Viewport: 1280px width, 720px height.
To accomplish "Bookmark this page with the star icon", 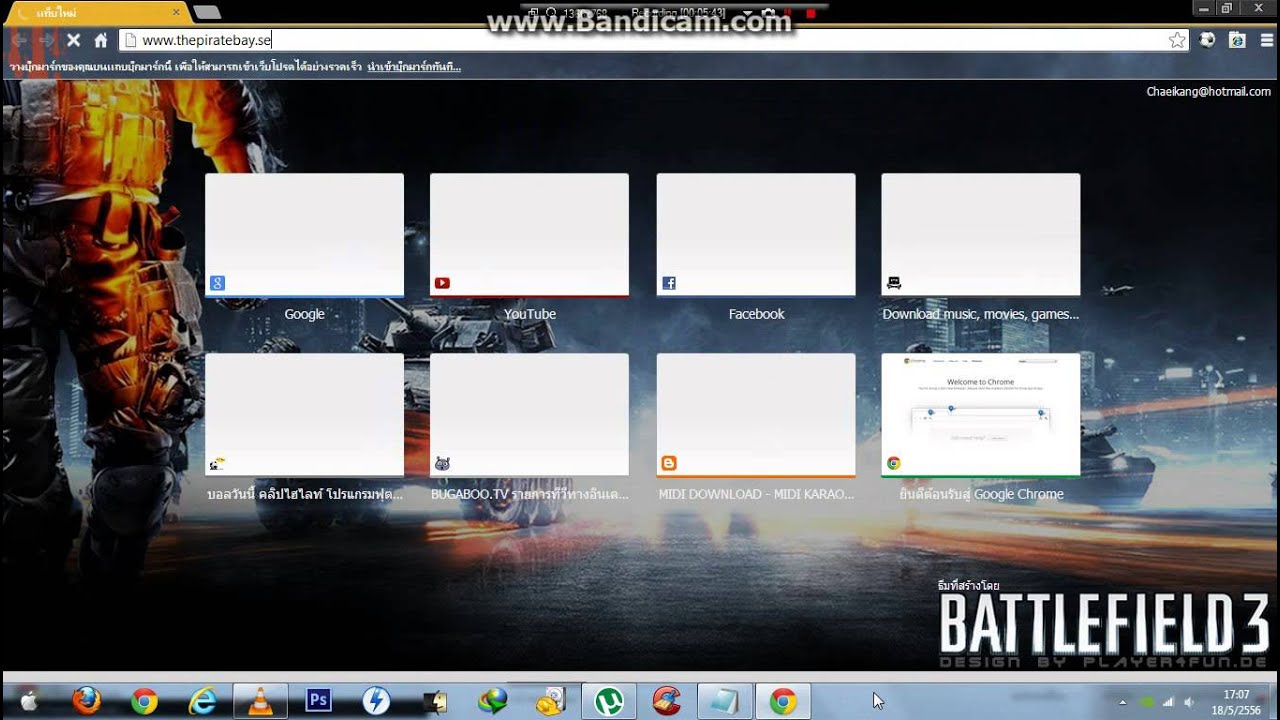I will (1177, 40).
